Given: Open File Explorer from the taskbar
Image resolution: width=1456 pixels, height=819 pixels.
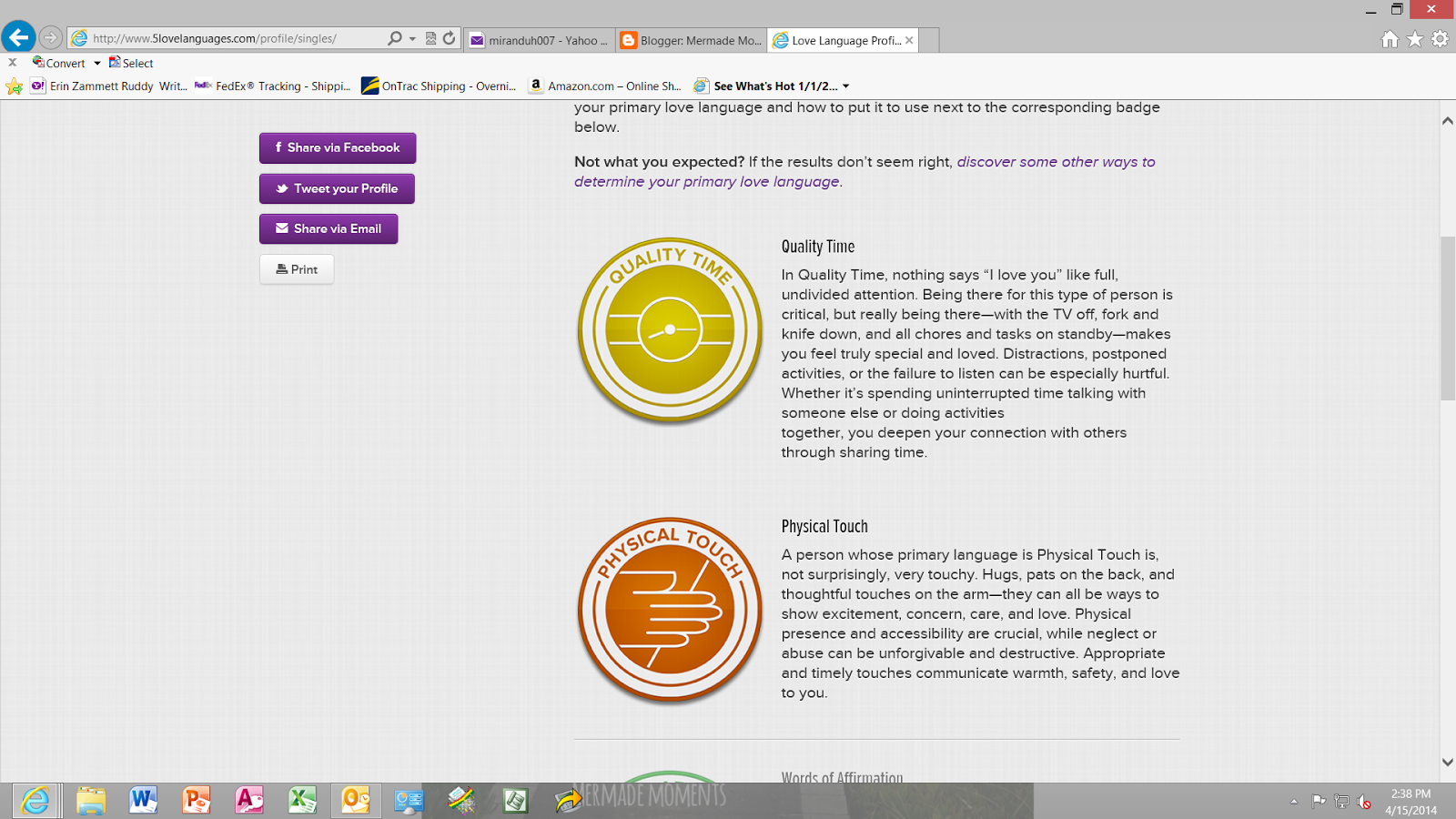Looking at the screenshot, I should point(90,801).
